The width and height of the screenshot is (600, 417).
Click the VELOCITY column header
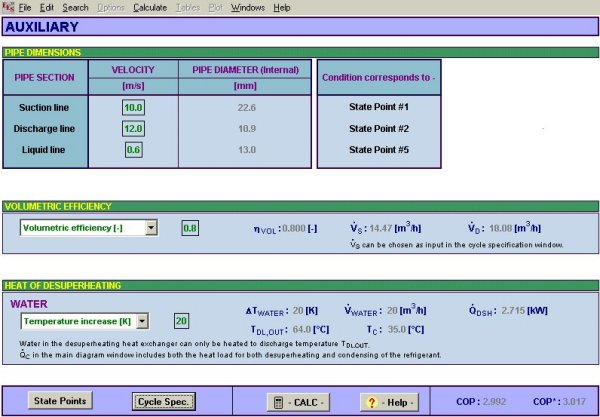click(133, 70)
